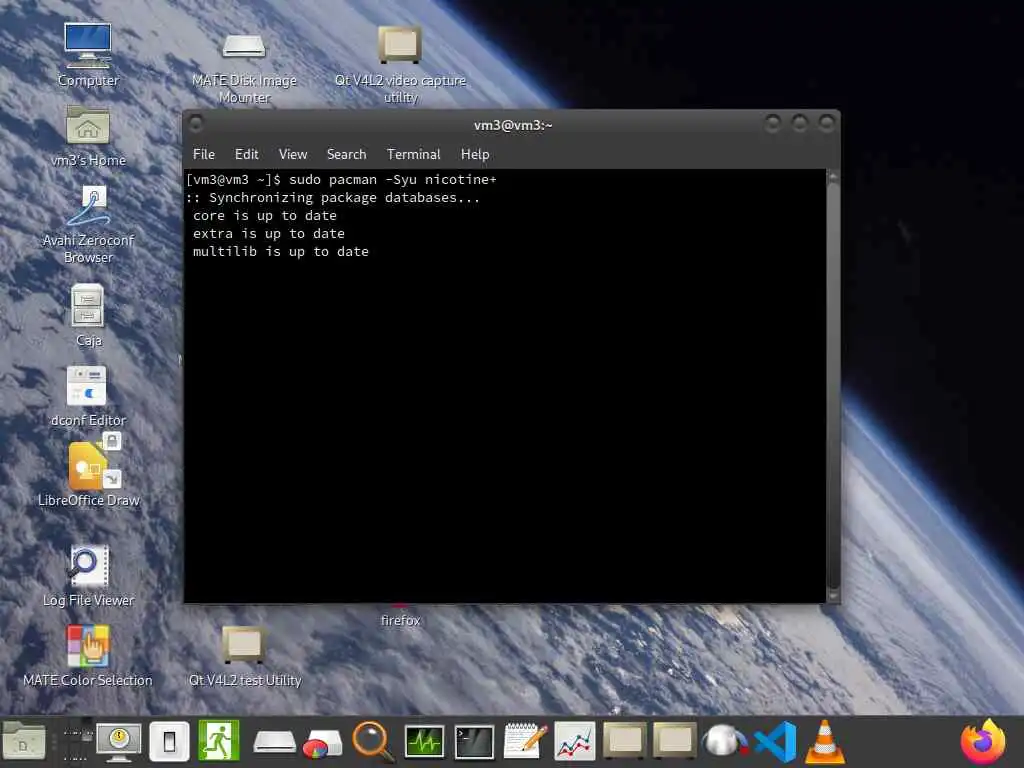Select the Qt V4L2 test Utility icon

(245, 656)
